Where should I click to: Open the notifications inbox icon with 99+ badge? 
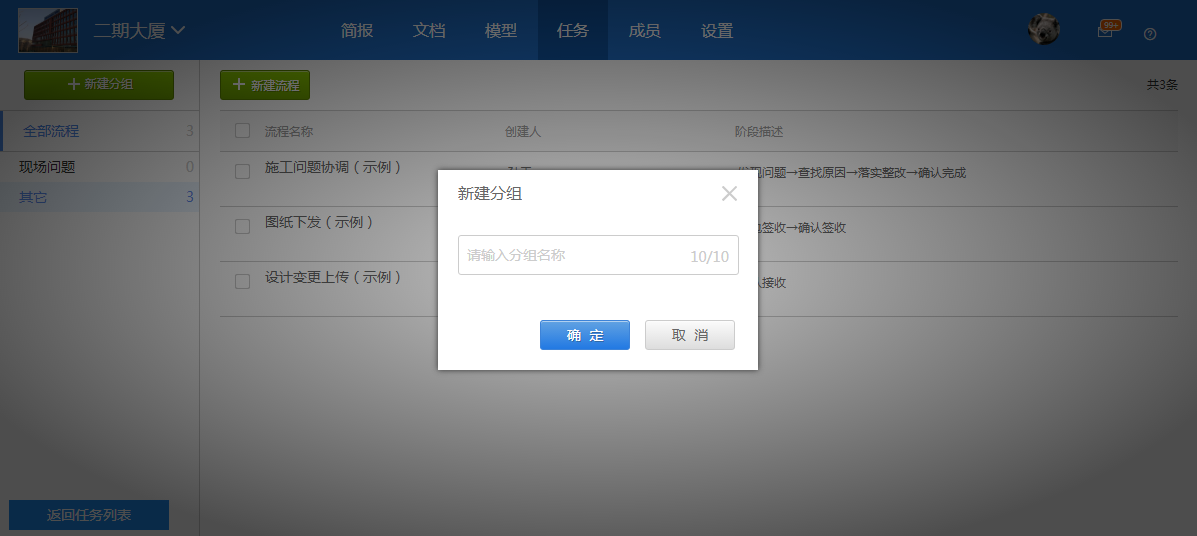pyautogui.click(x=1105, y=31)
